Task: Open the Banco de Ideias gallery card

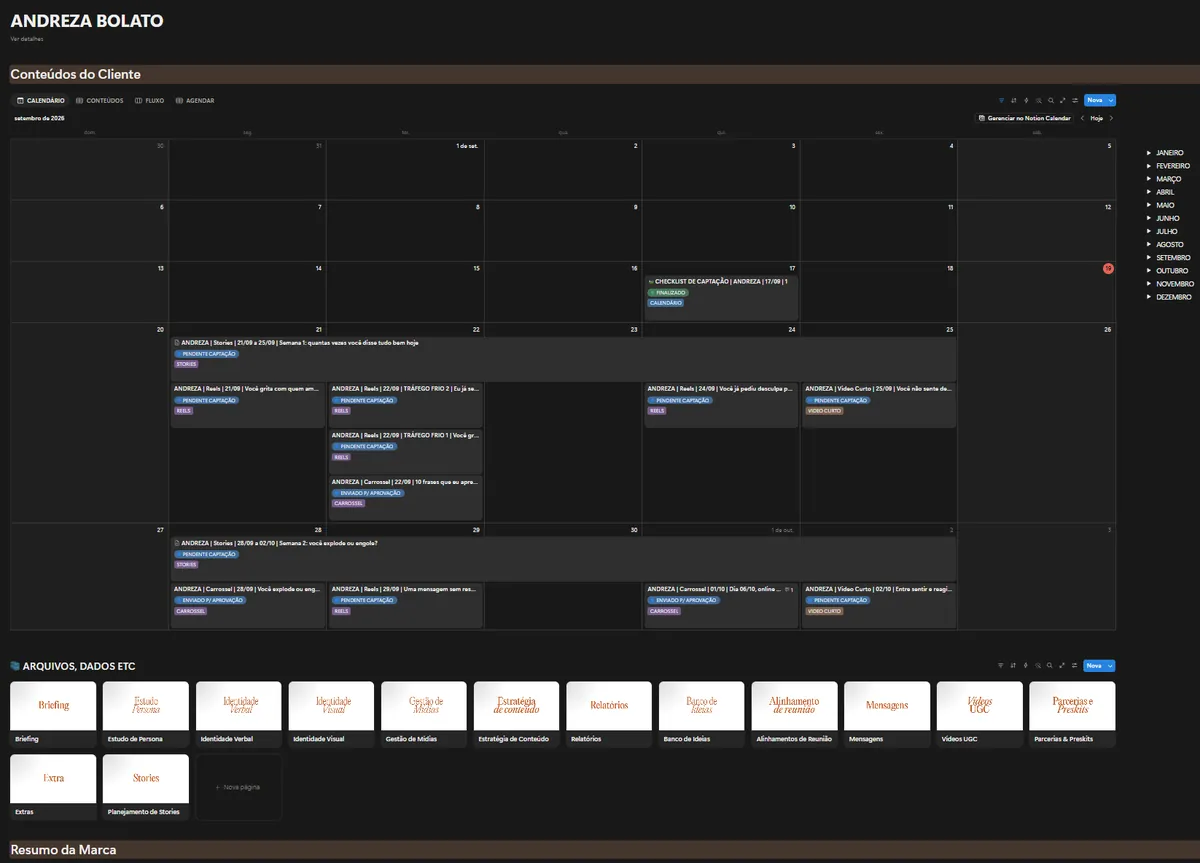Action: [x=702, y=714]
